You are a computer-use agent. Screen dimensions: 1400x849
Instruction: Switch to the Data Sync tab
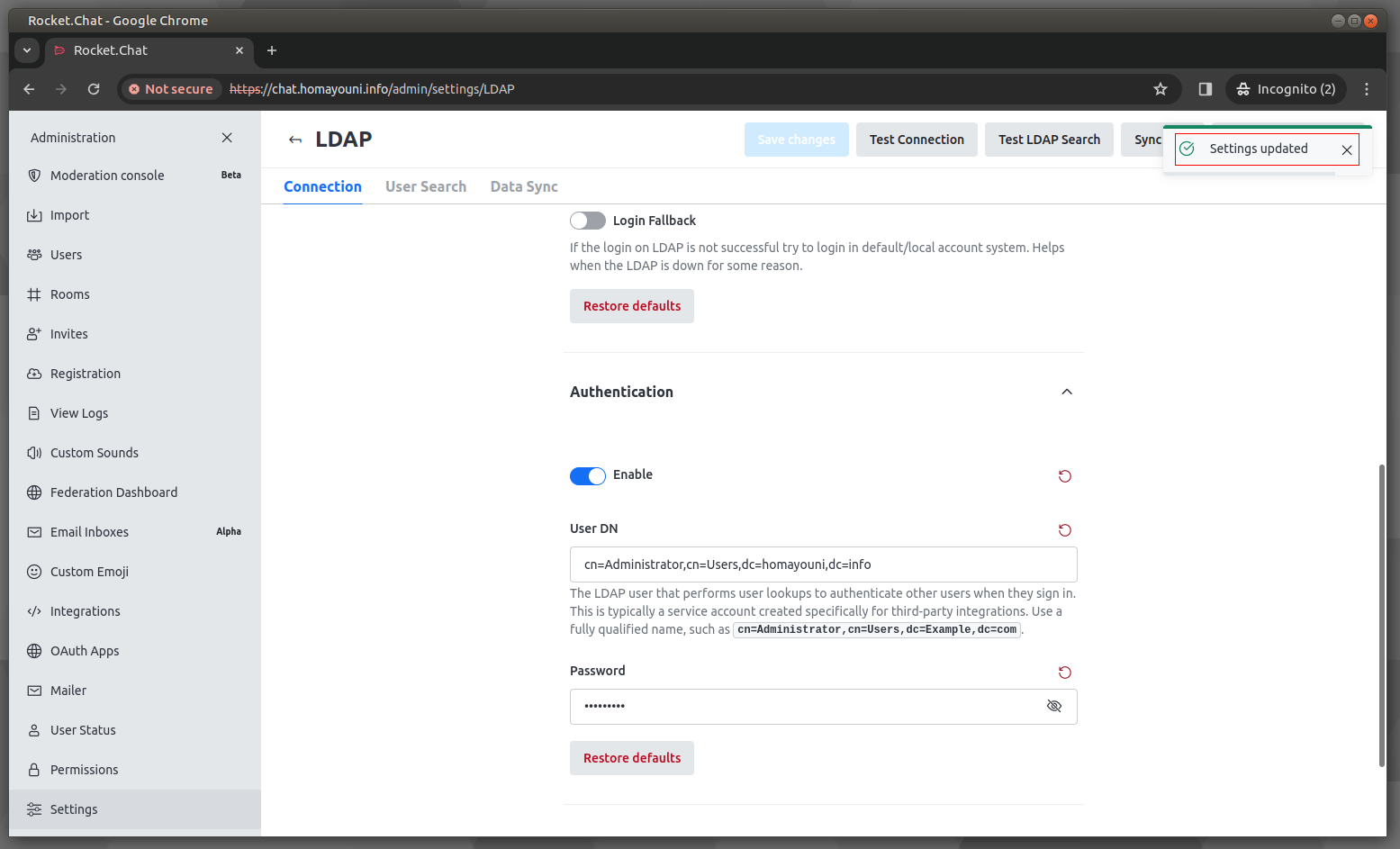click(x=524, y=186)
